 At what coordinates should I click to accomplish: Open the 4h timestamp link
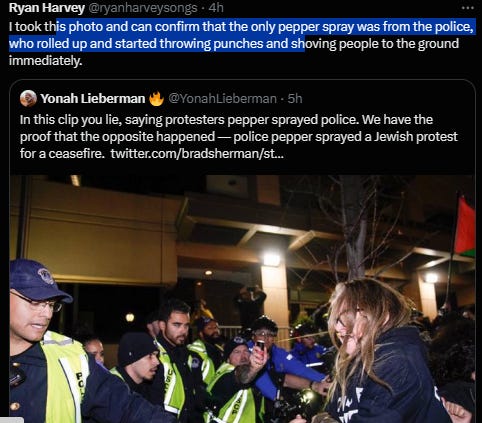pyautogui.click(x=216, y=8)
